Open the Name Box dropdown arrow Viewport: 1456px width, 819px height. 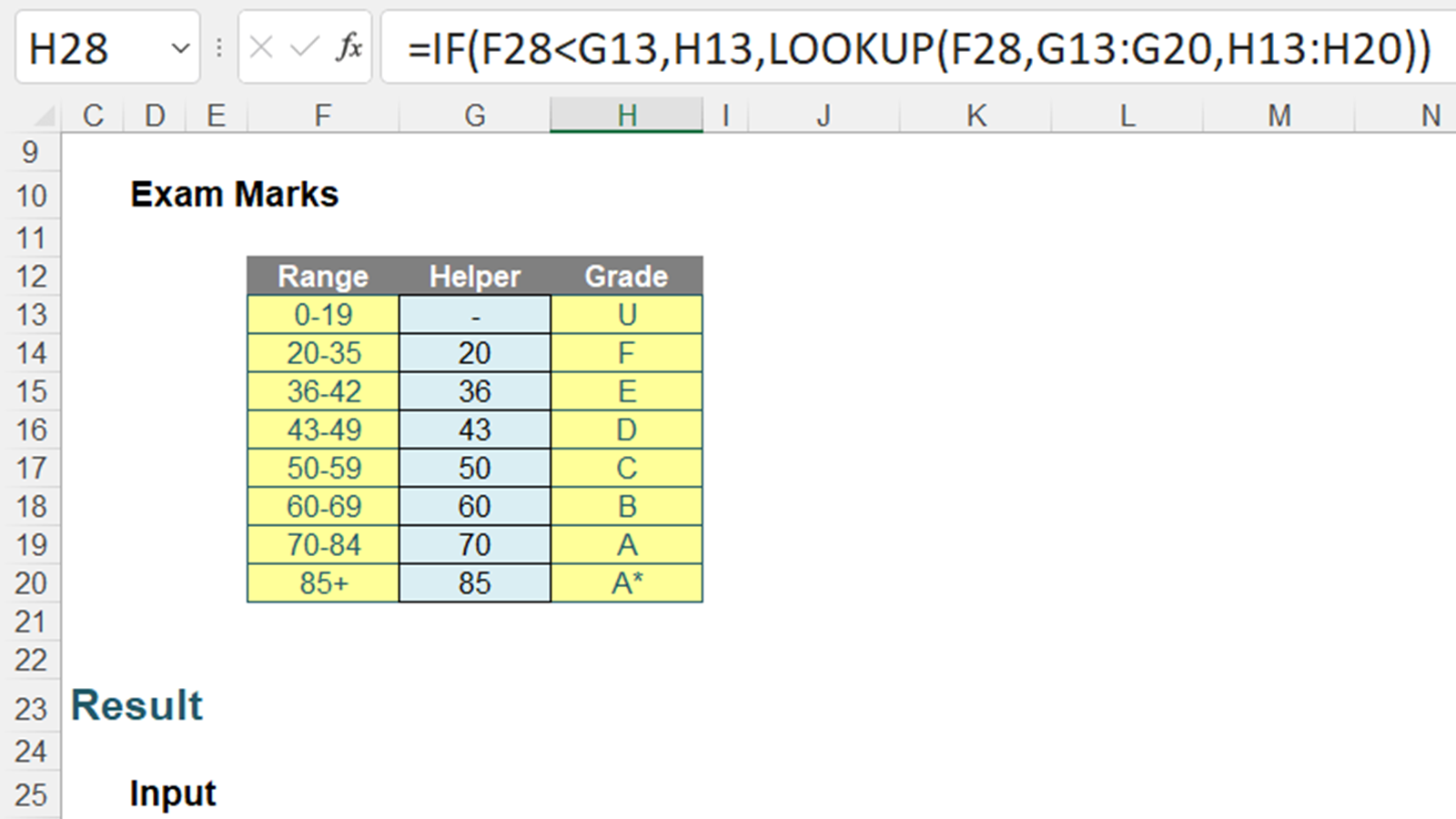(x=180, y=48)
